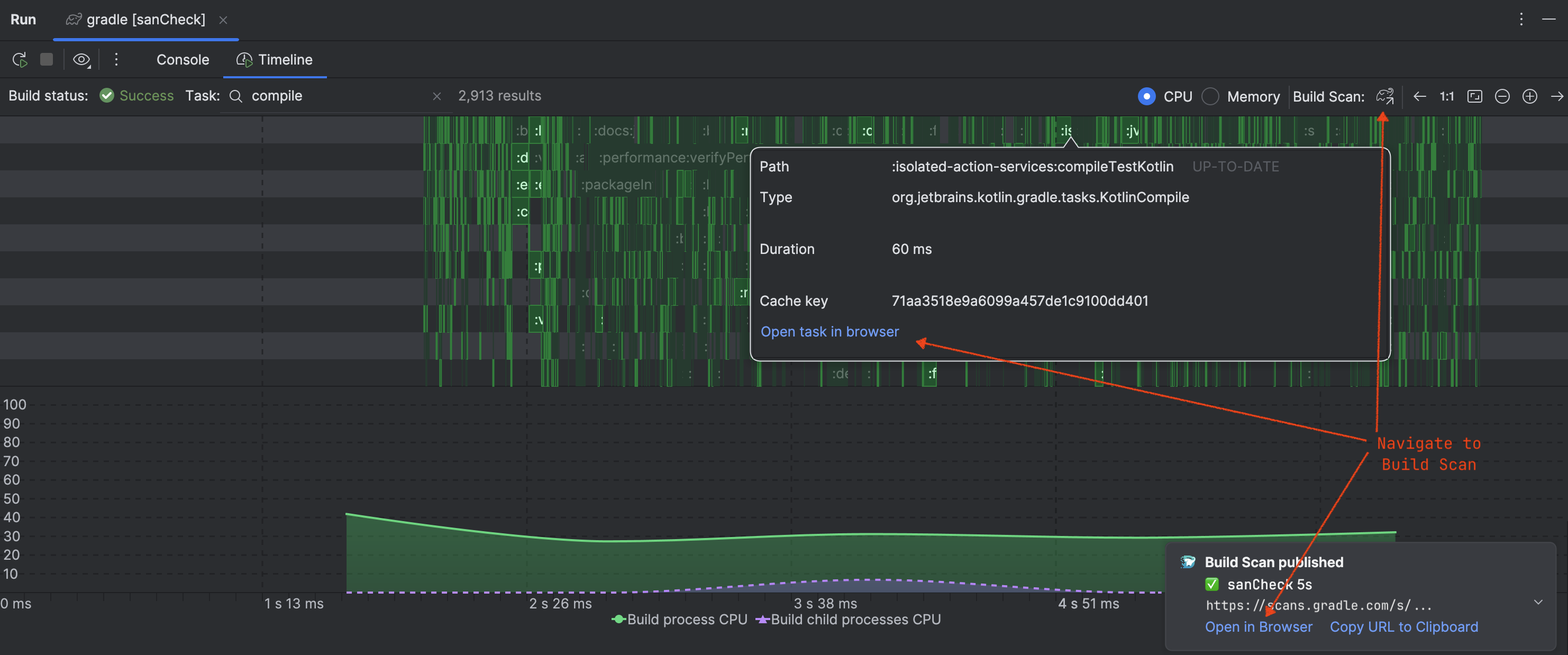Switch to the Timeline tab
1568x655 pixels.
pos(275,60)
